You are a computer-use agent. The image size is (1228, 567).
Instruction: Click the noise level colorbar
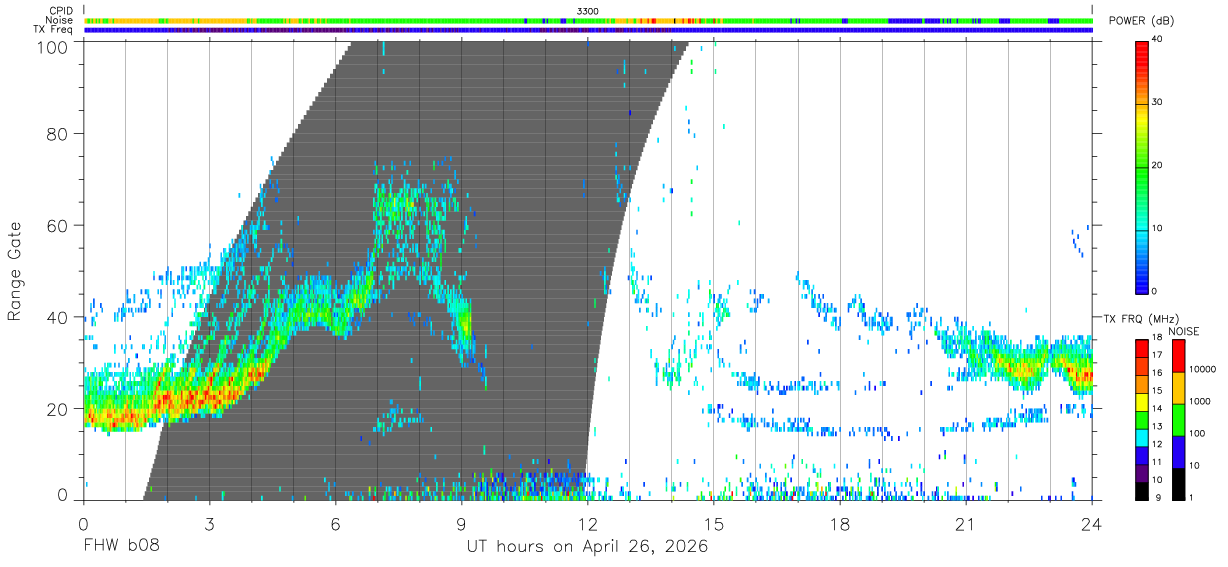(x=1177, y=418)
